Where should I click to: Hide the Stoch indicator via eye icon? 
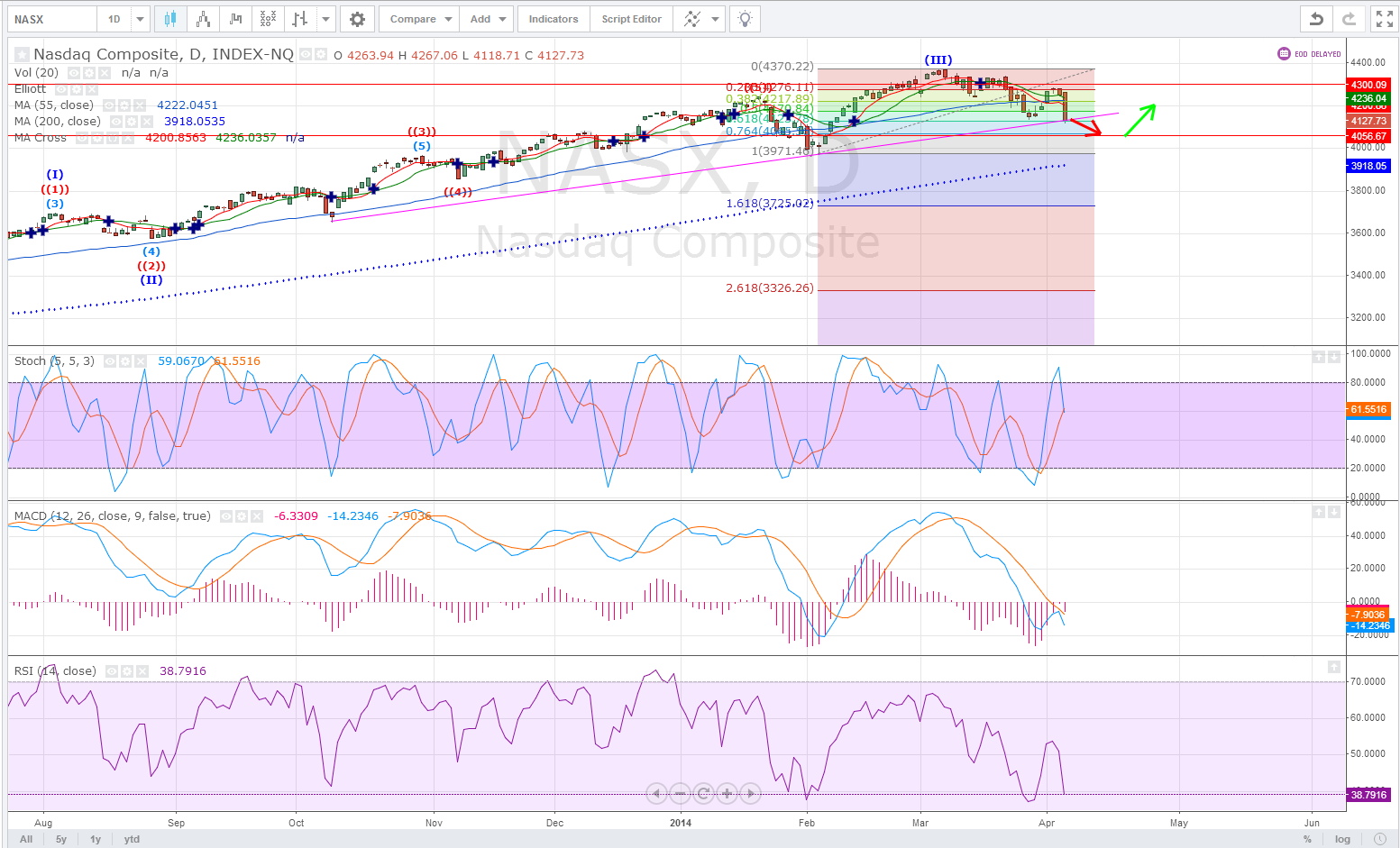[x=110, y=361]
